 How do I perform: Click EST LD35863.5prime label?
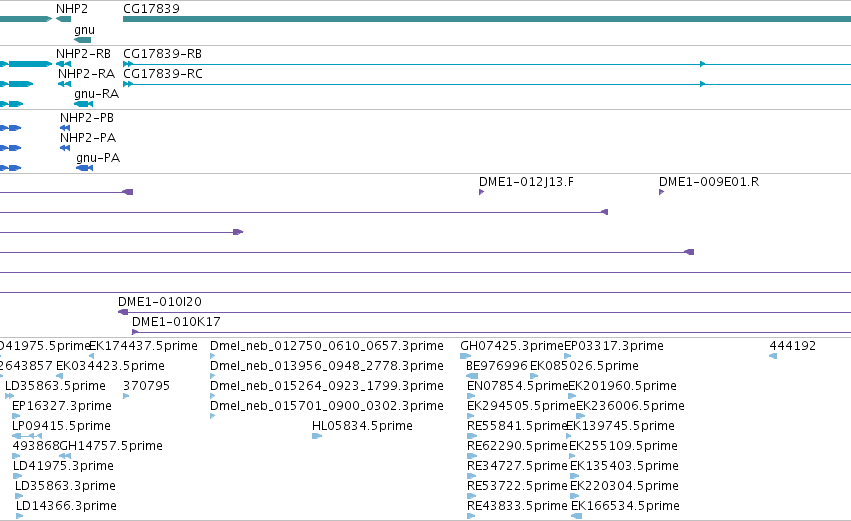point(55,386)
